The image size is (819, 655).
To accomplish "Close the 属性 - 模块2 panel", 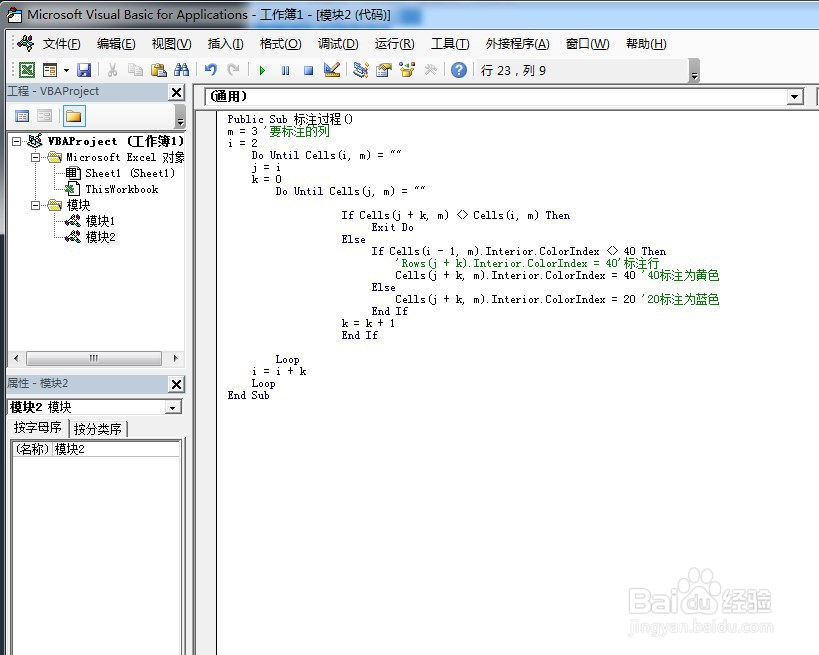I will tap(177, 384).
